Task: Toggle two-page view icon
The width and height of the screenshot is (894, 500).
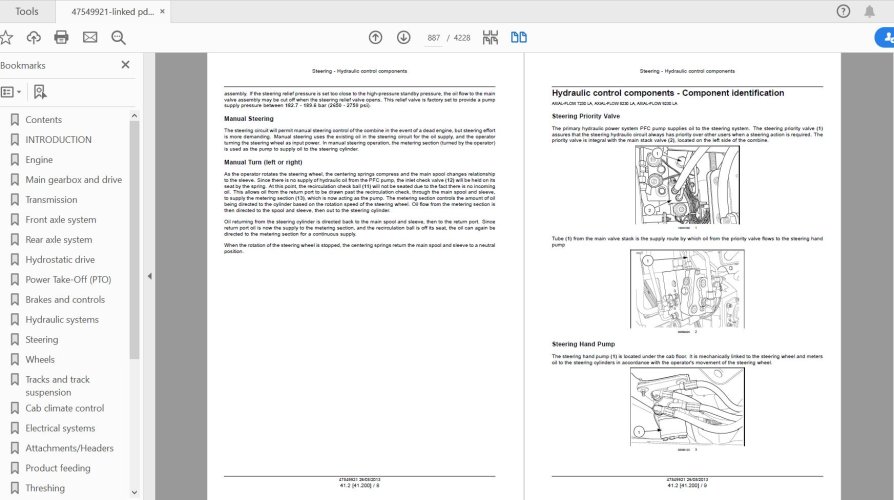Action: [519, 38]
